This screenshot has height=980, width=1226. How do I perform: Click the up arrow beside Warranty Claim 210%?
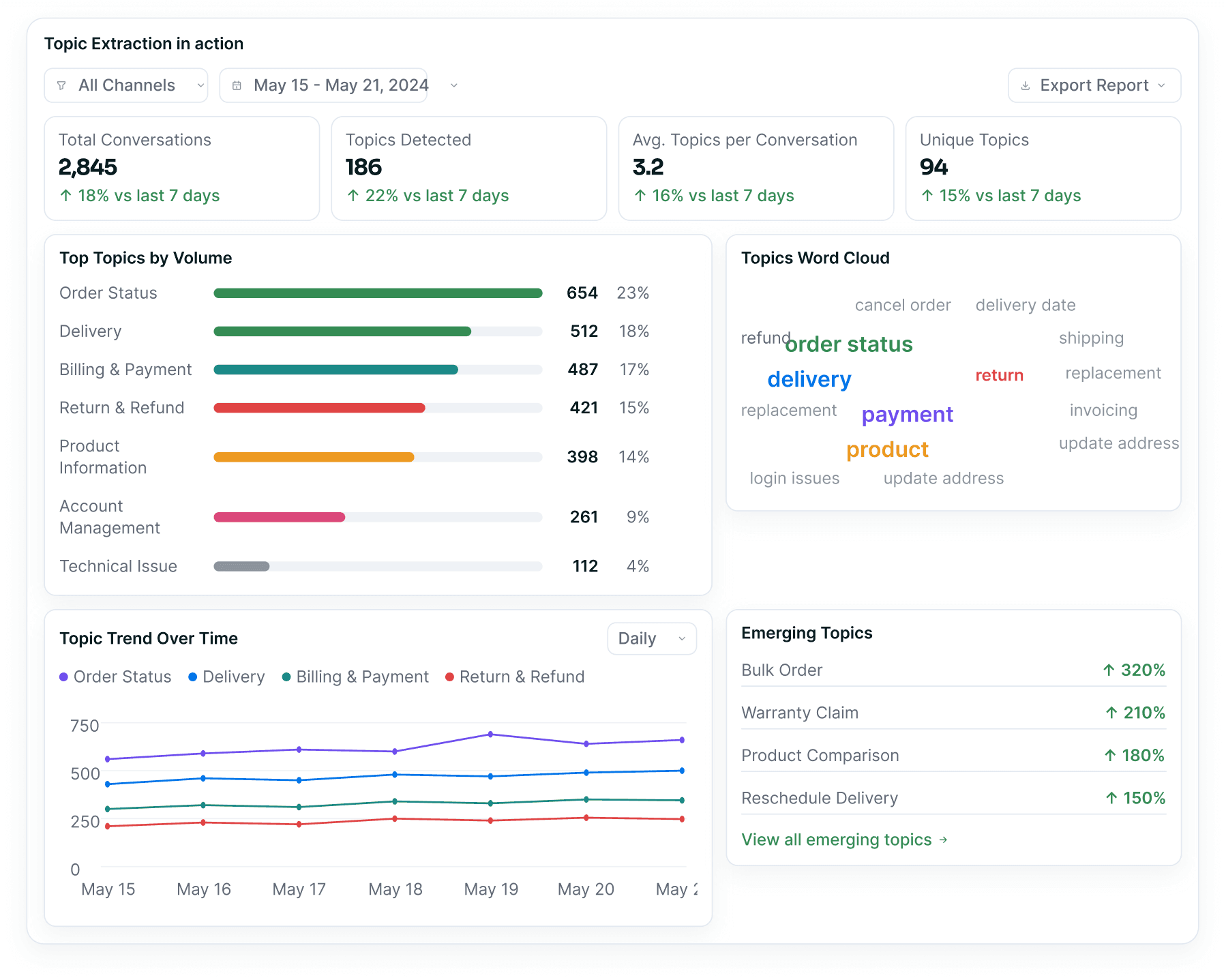click(1111, 713)
